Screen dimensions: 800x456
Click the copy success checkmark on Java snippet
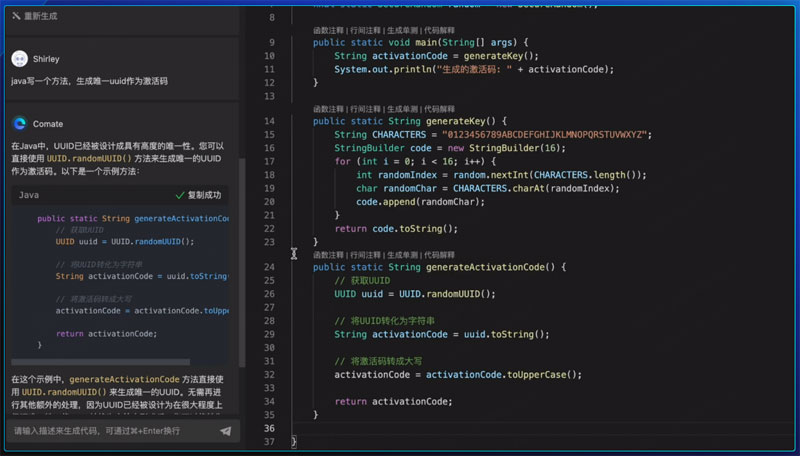pyautogui.click(x=180, y=195)
